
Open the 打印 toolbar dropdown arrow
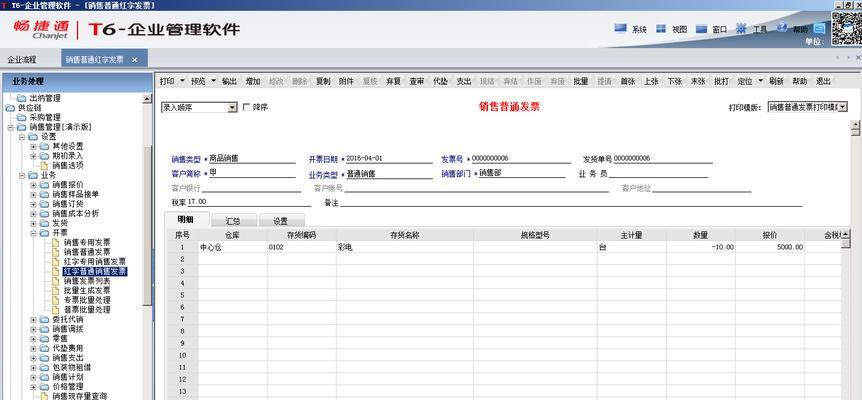(x=182, y=81)
